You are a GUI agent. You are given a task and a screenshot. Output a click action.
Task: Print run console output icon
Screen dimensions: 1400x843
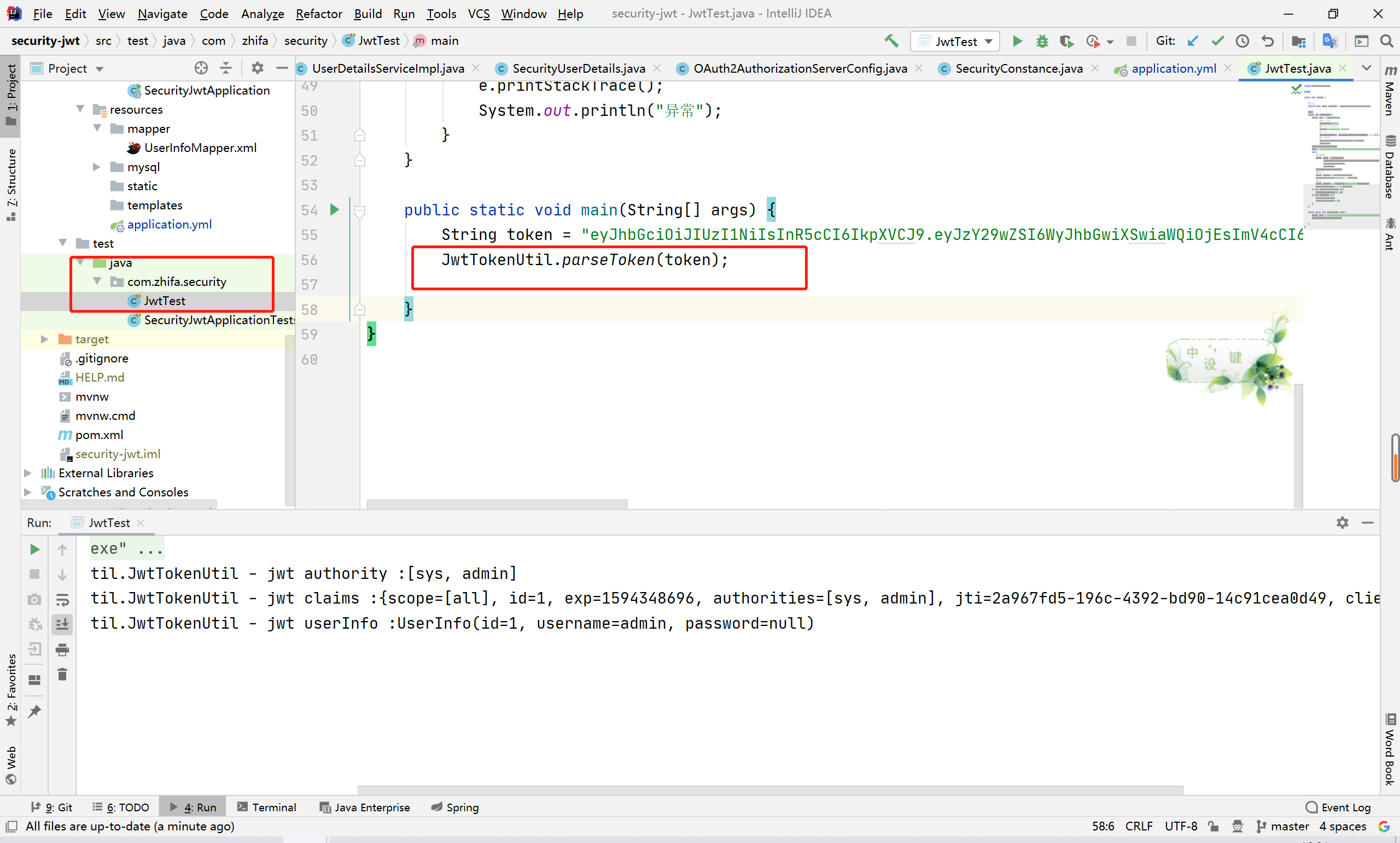point(62,649)
